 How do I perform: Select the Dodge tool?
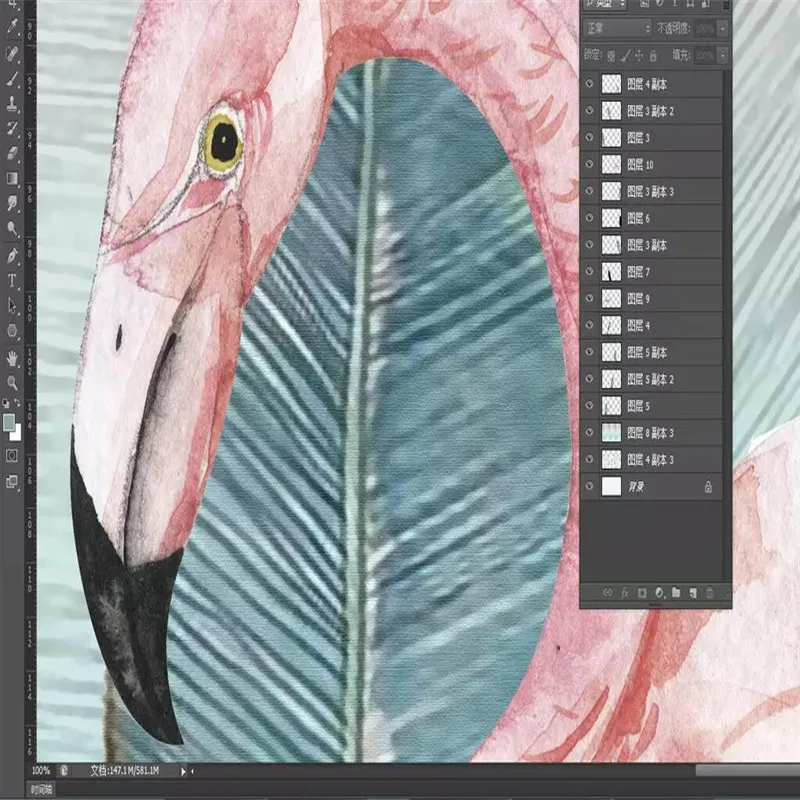tap(12, 229)
